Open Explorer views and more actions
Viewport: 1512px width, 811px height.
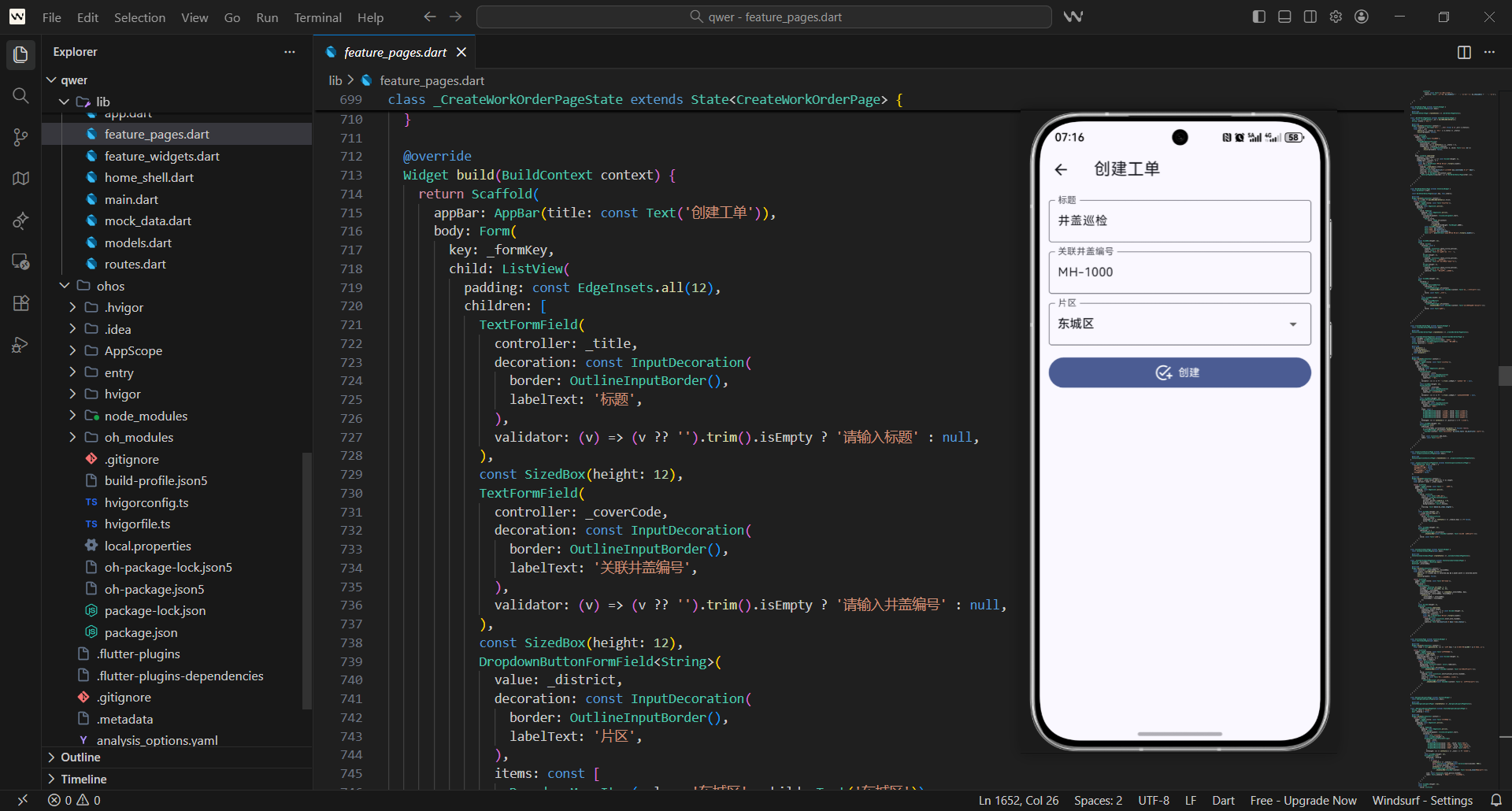coord(290,52)
